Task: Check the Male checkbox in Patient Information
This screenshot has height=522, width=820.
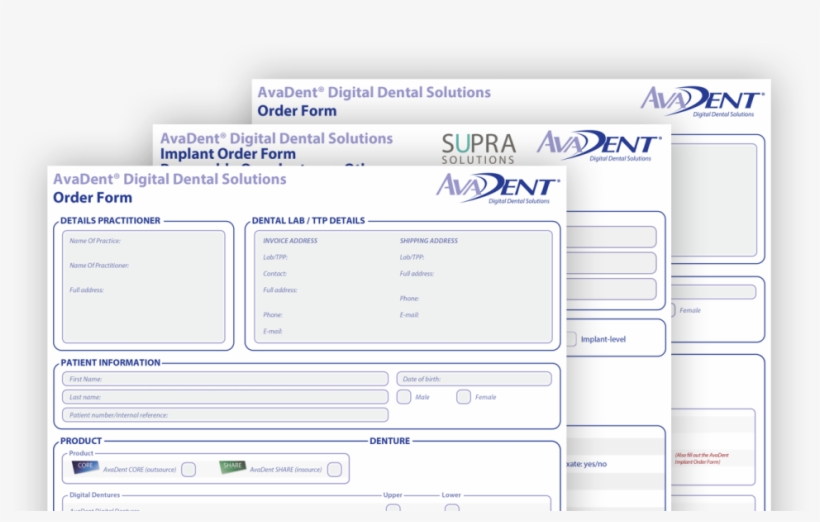Action: click(x=404, y=397)
